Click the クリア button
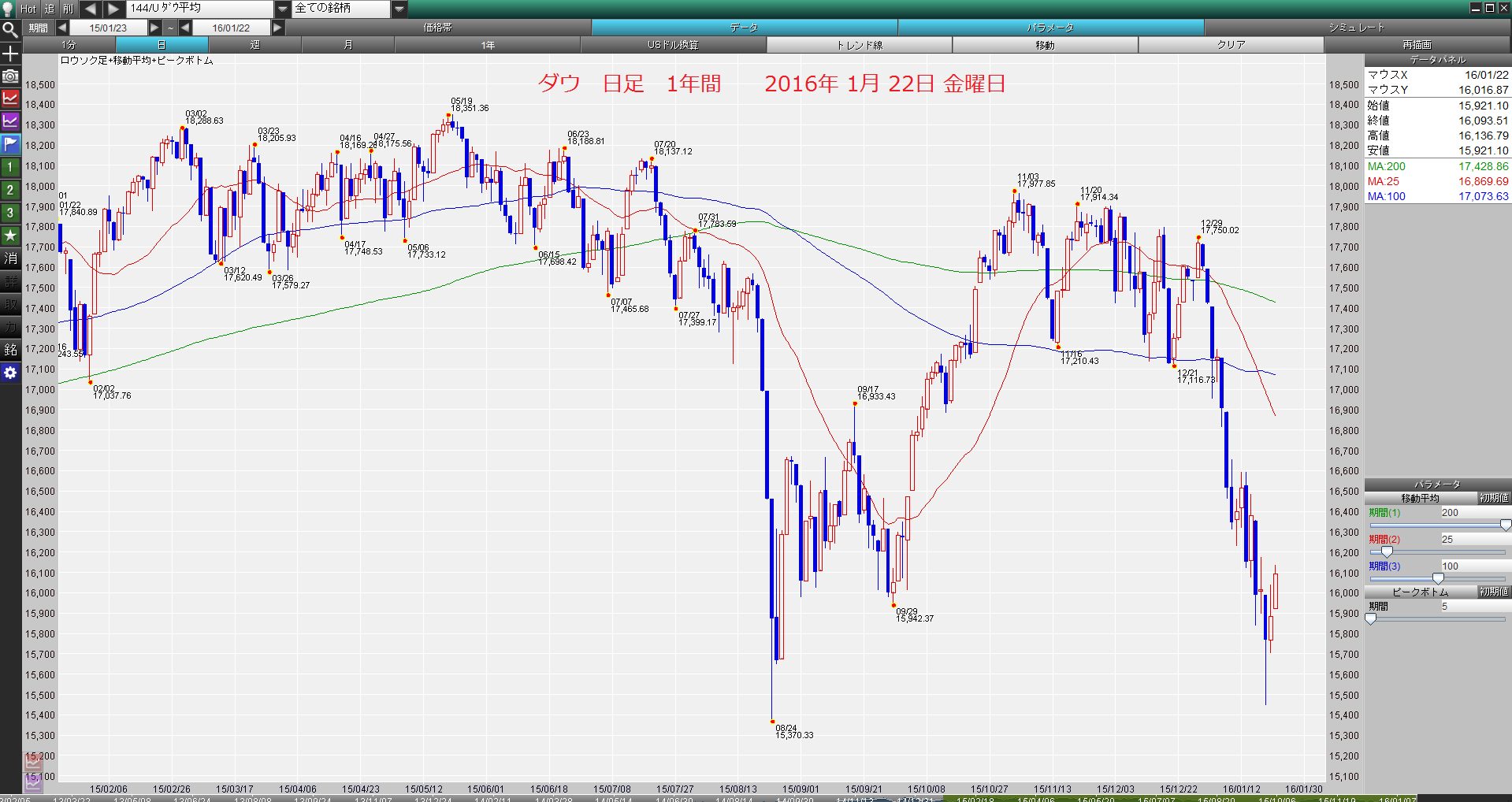 [1232, 45]
